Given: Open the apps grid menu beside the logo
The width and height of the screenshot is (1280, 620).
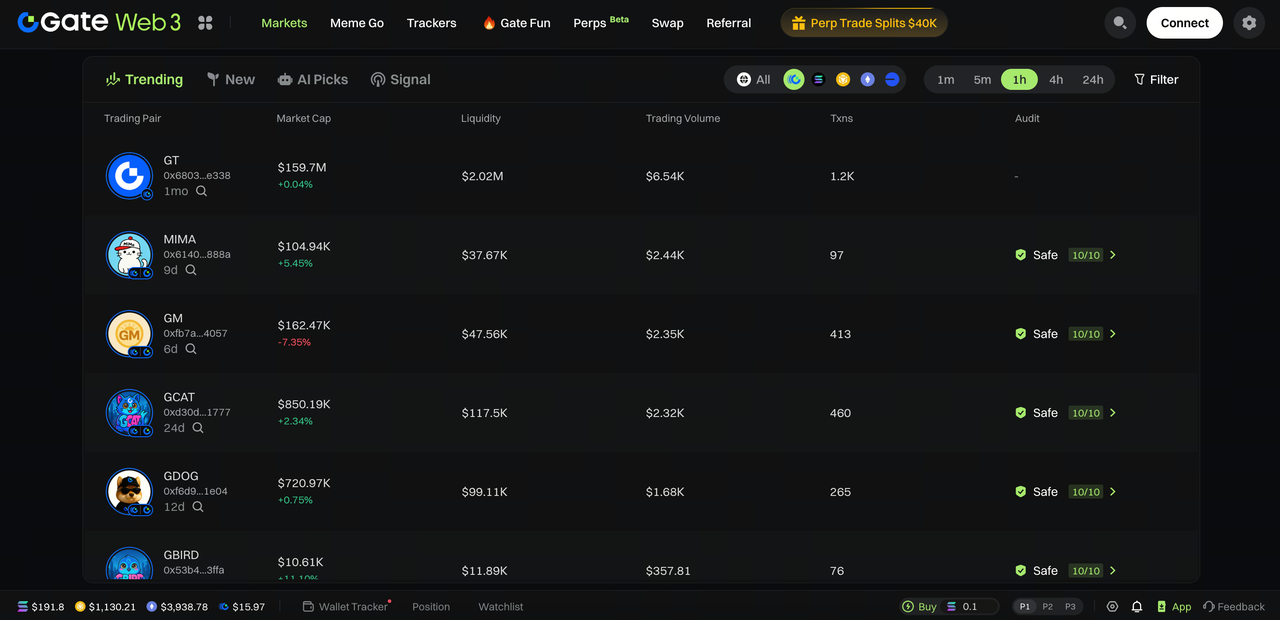Looking at the screenshot, I should coord(205,23).
